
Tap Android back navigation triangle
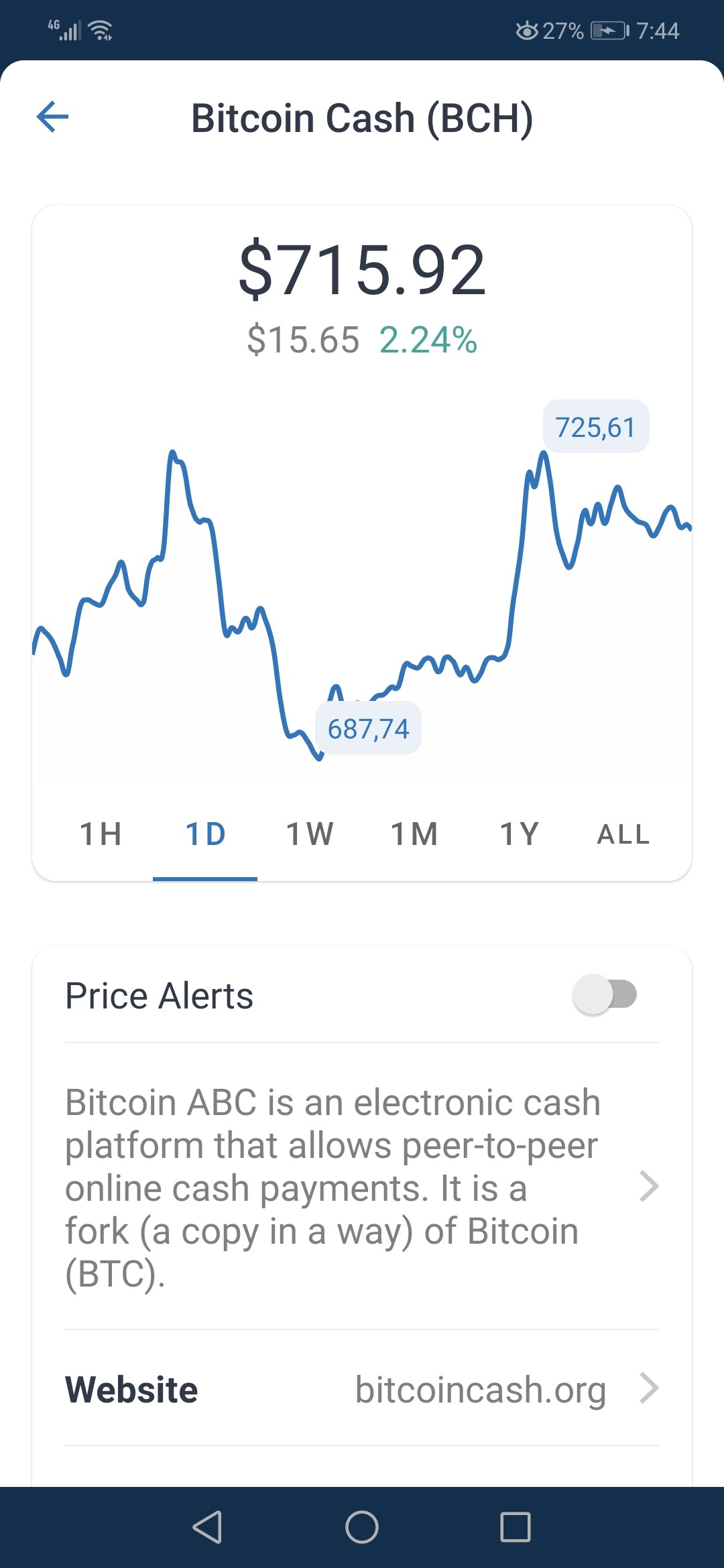tap(207, 1527)
